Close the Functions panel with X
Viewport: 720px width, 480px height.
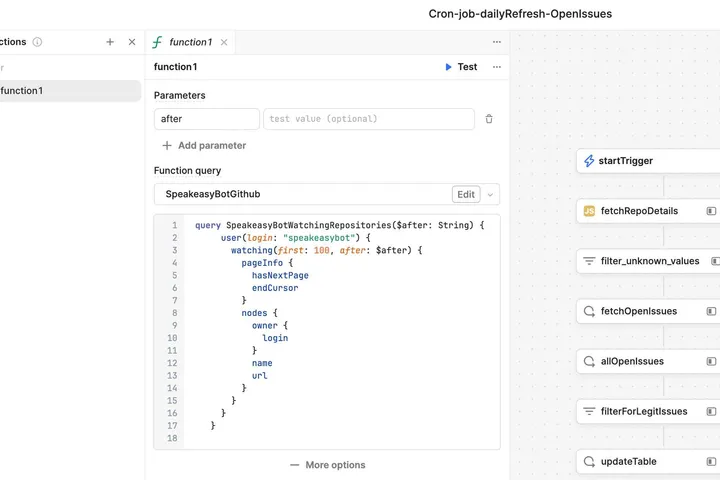[x=132, y=42]
